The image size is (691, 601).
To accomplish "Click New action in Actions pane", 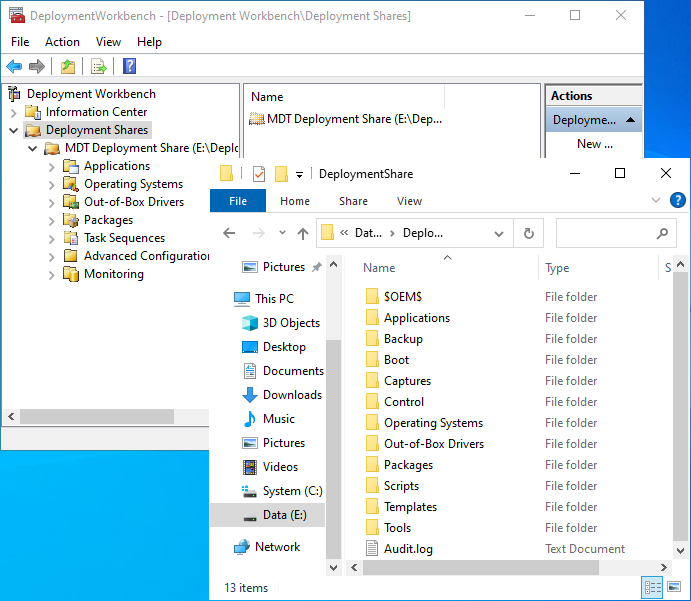I will click(594, 144).
